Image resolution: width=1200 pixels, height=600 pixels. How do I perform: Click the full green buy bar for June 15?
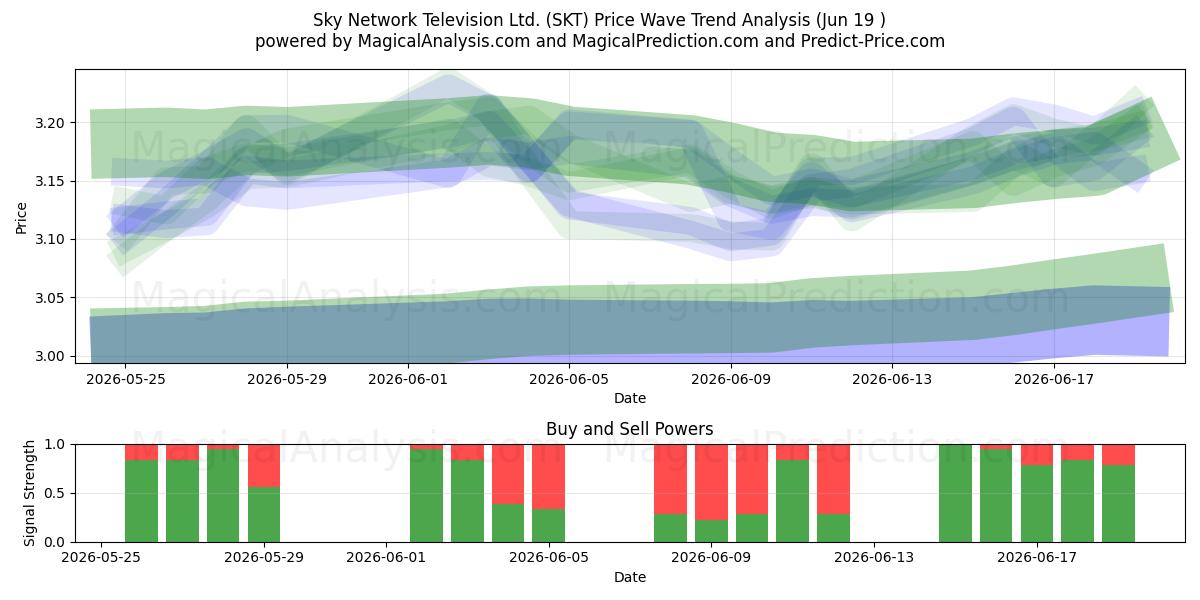coord(955,493)
